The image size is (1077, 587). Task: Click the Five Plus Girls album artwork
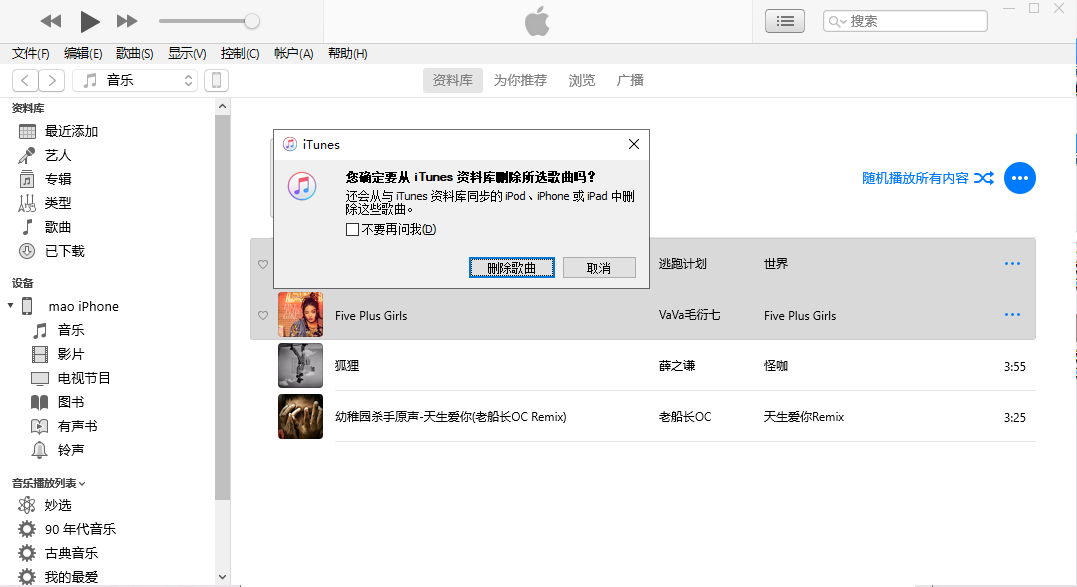[300, 314]
